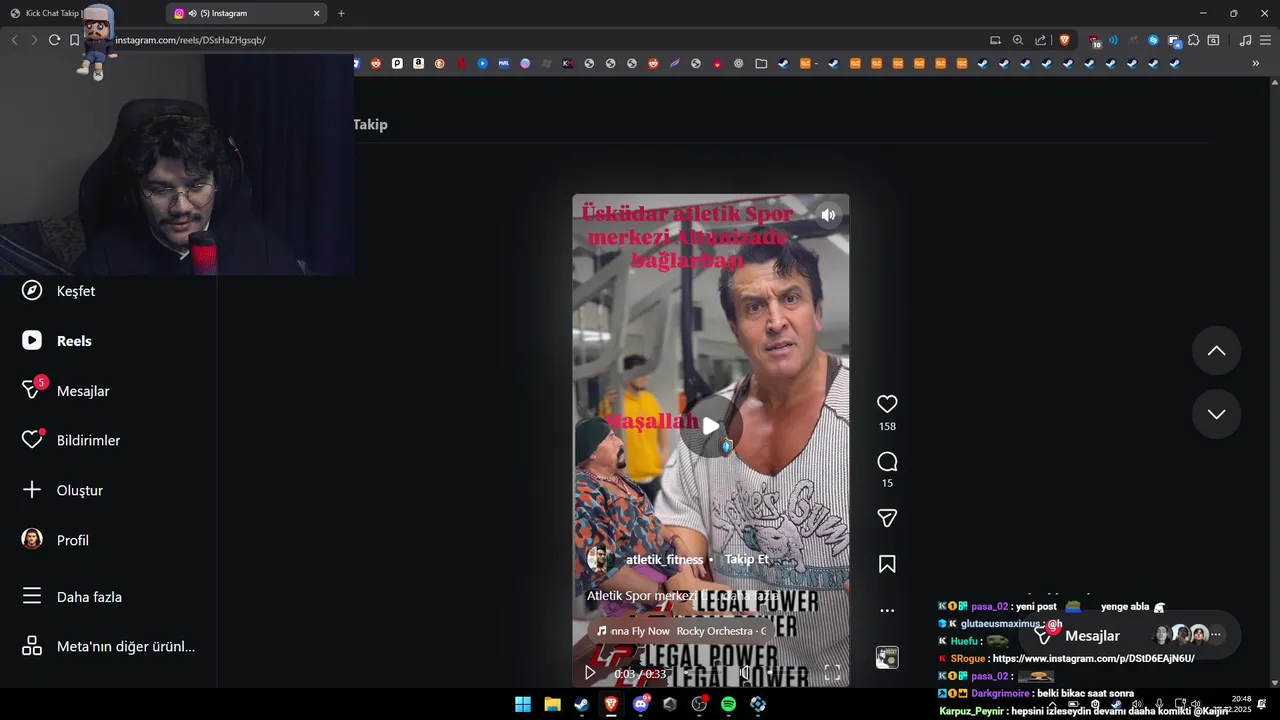The image size is (1280, 720).
Task: Share page via address bar share icon
Action: pos(1041,40)
